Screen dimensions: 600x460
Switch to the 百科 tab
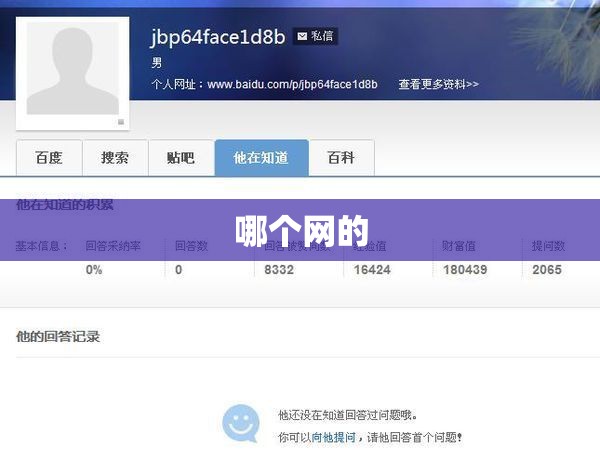click(341, 158)
